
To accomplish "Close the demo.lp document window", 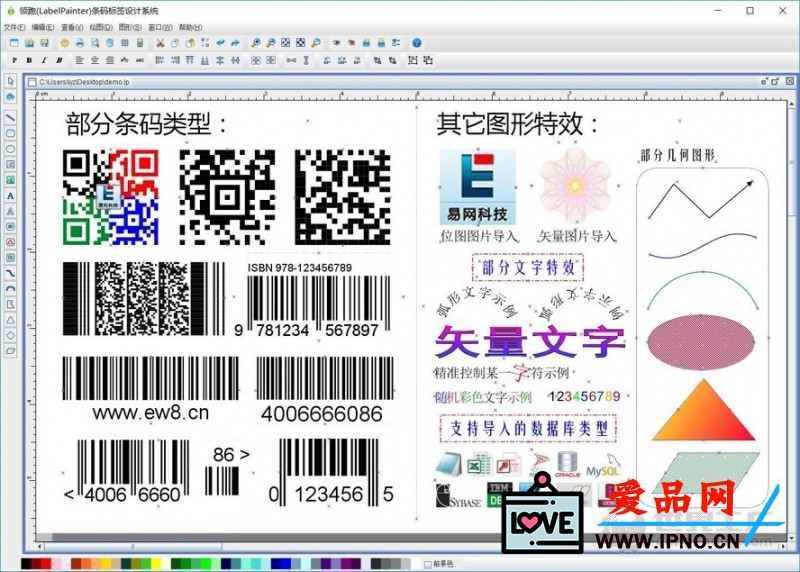I will (789, 81).
